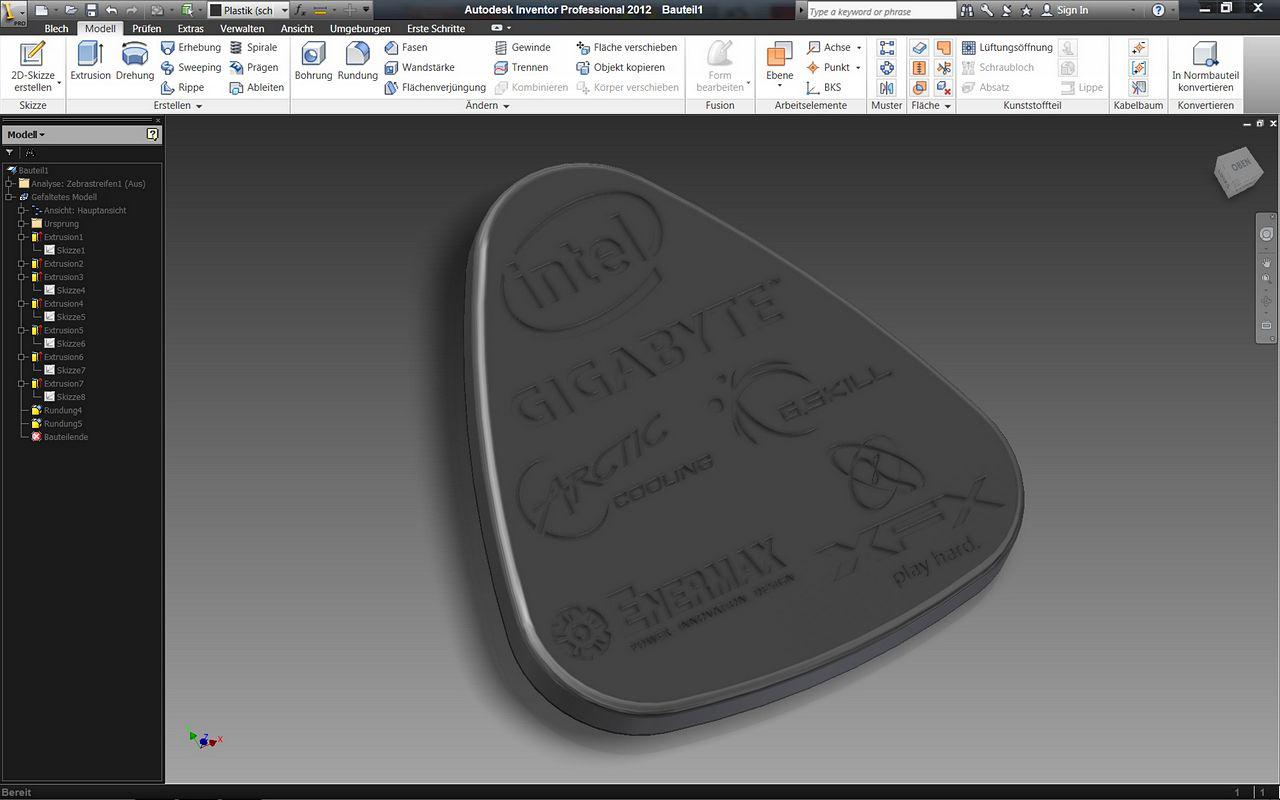Start the Extrusion tool in the ribbon
This screenshot has height=800, width=1280.
click(90, 61)
